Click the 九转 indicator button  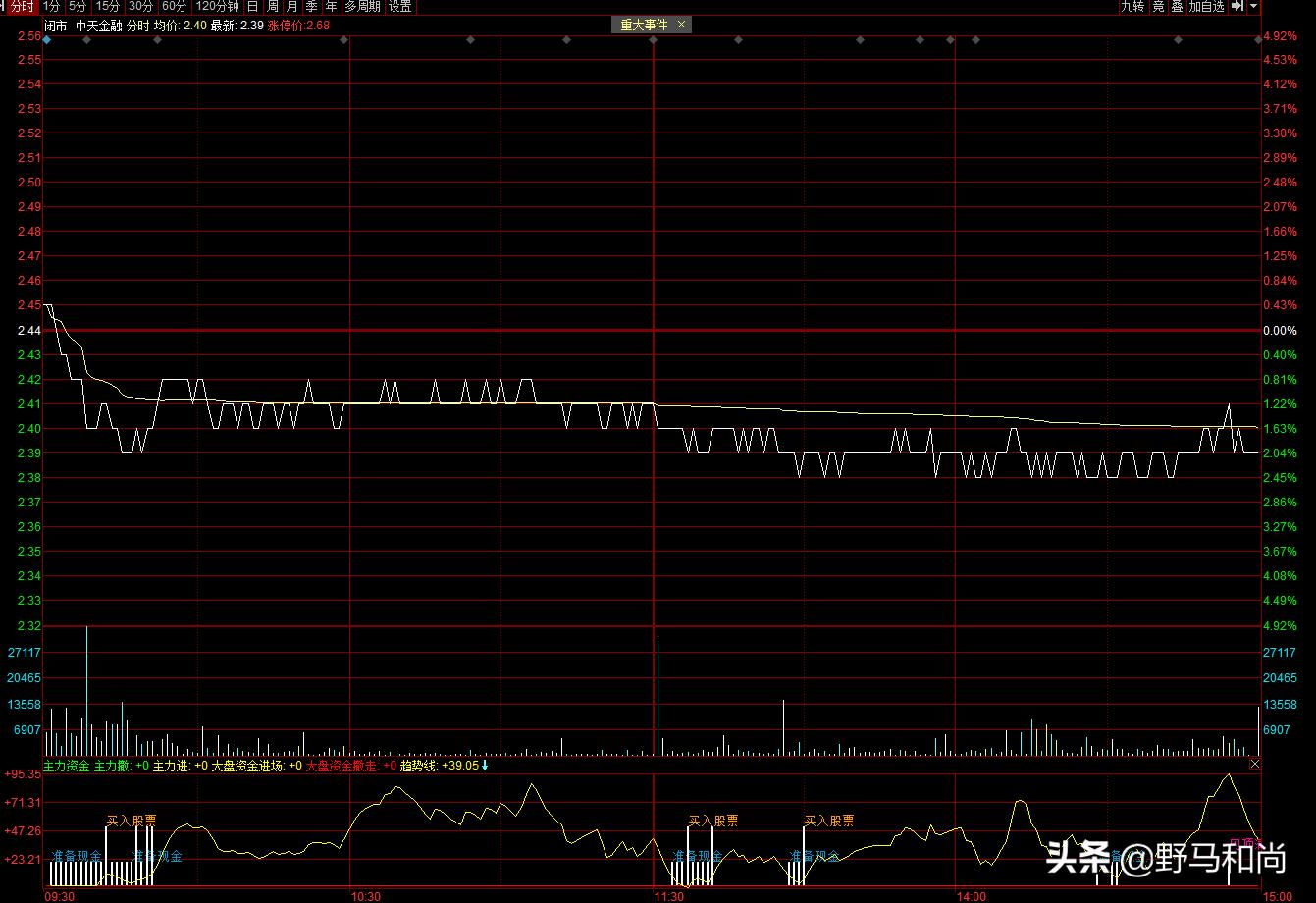click(1132, 7)
